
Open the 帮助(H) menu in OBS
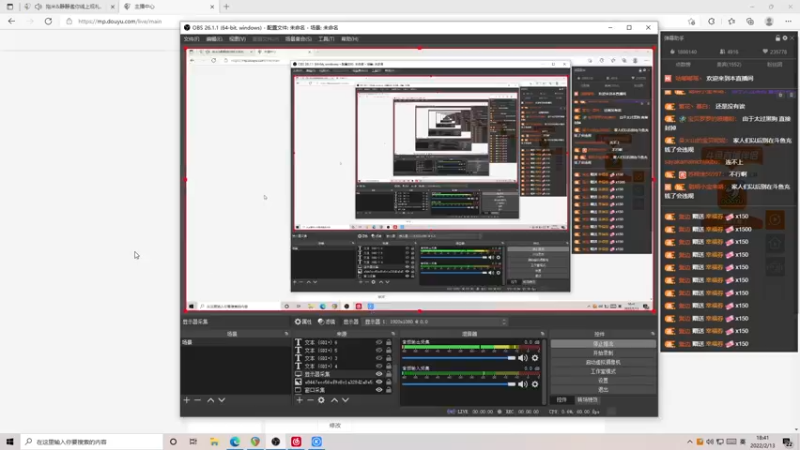[349, 39]
